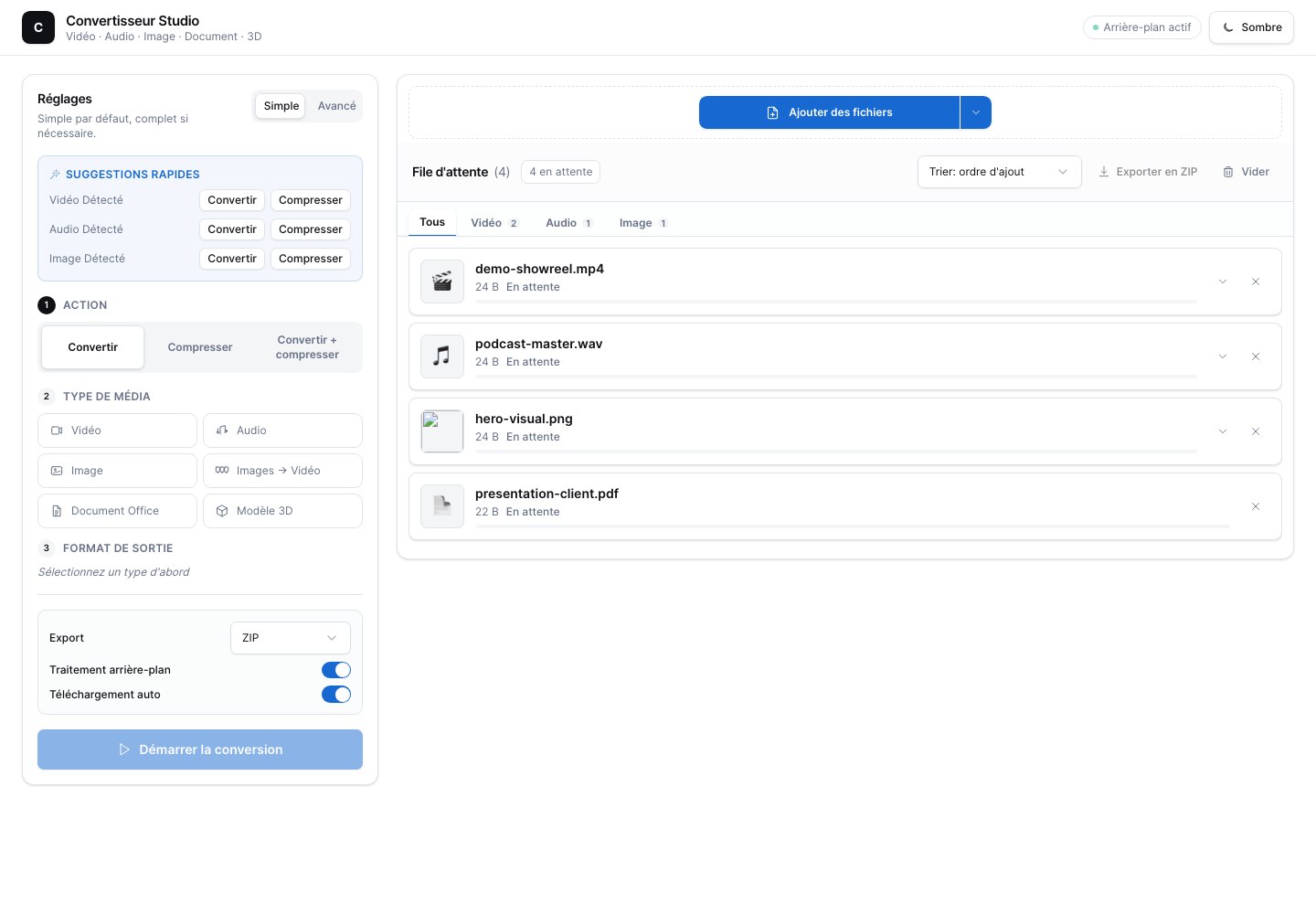Open the Export ZIP format dropdown
The image size is (1316, 914).
pyautogui.click(x=291, y=638)
